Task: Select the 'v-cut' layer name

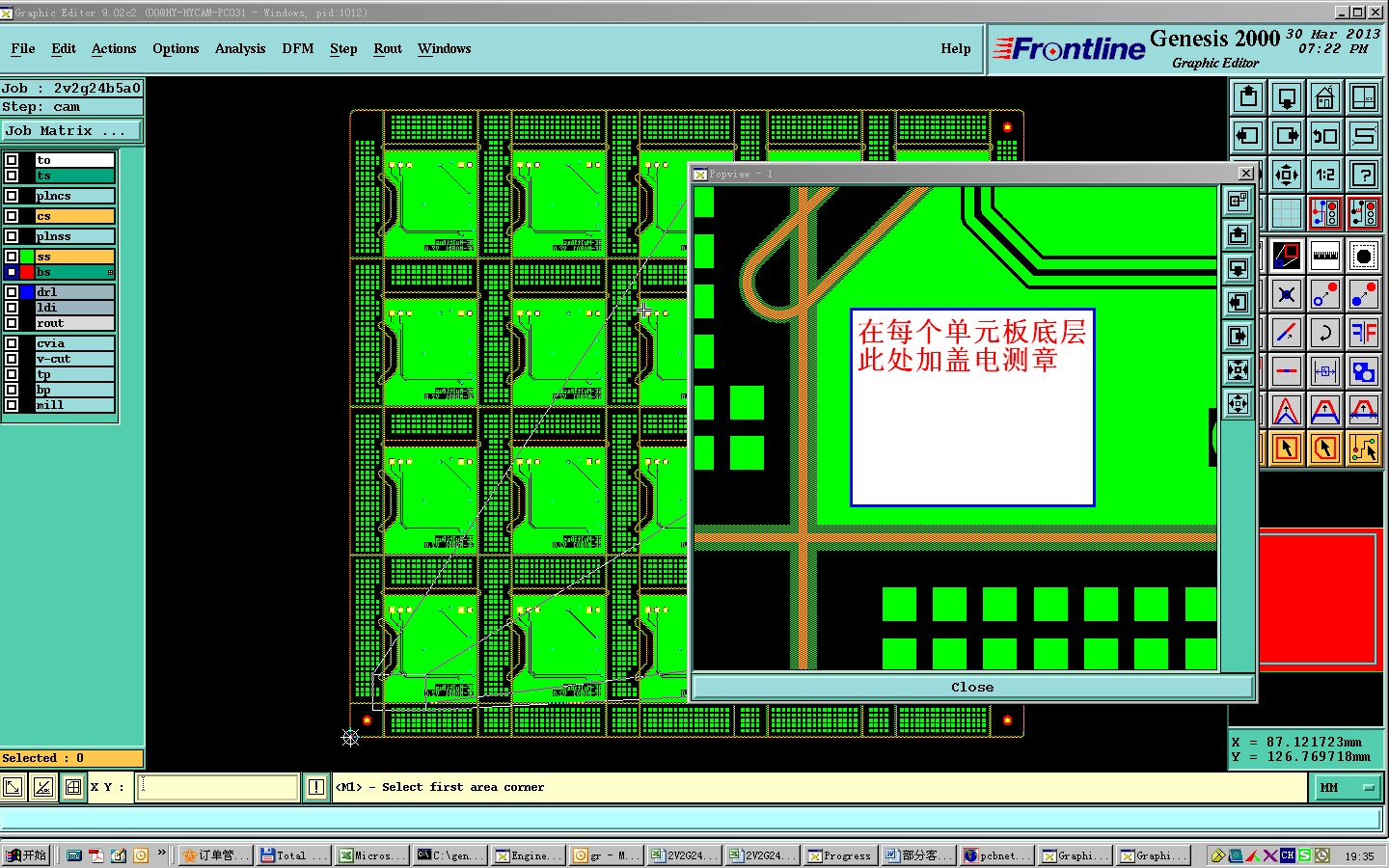Action: pos(75,359)
